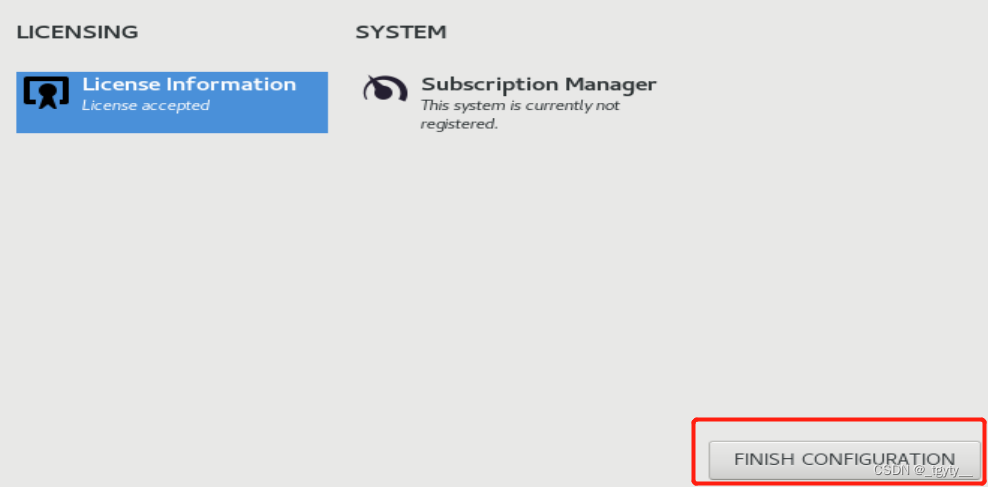Open the Subscription Manager title
This screenshot has height=487, width=988.
coord(538,84)
